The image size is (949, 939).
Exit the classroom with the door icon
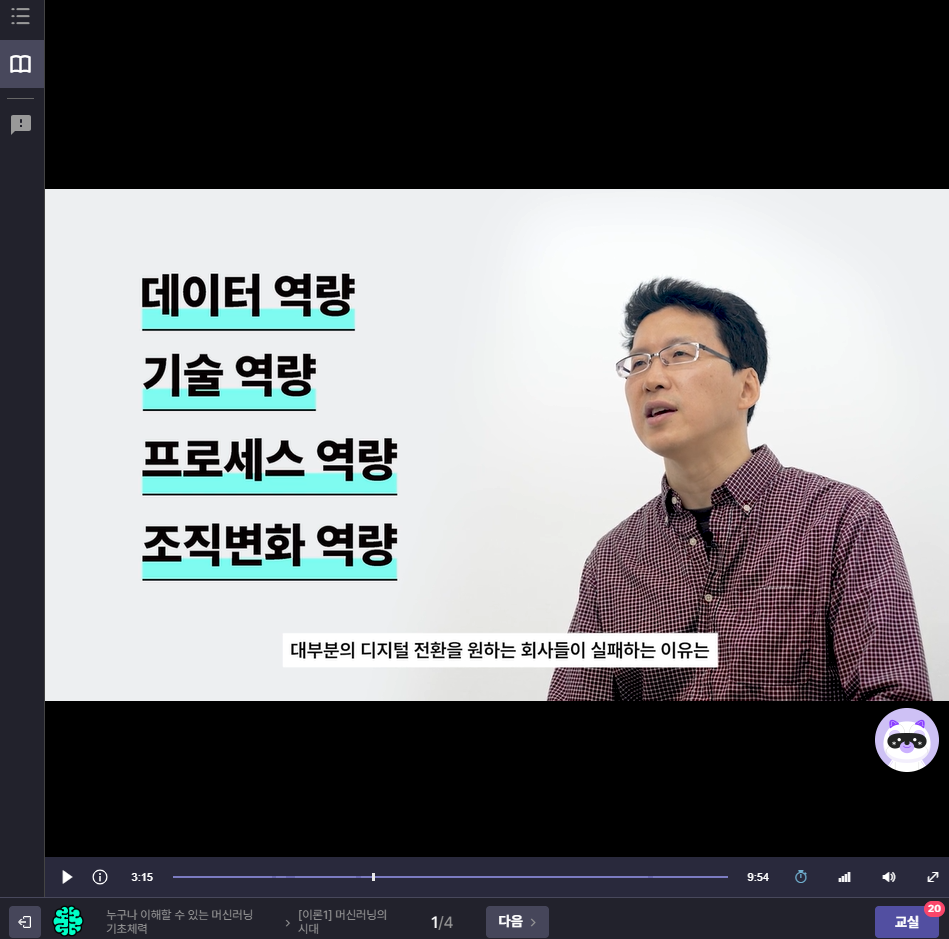tap(25, 922)
